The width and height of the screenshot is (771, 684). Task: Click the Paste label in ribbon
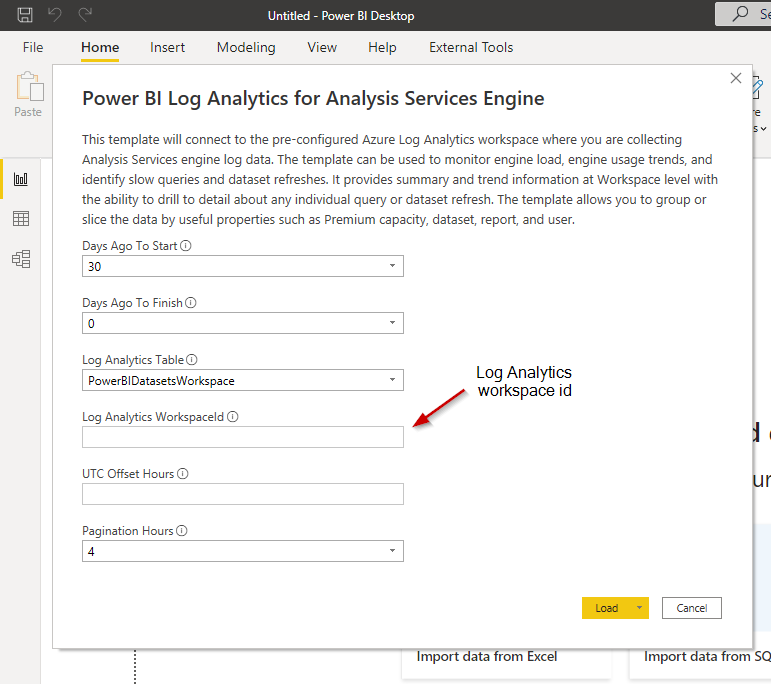point(28,112)
